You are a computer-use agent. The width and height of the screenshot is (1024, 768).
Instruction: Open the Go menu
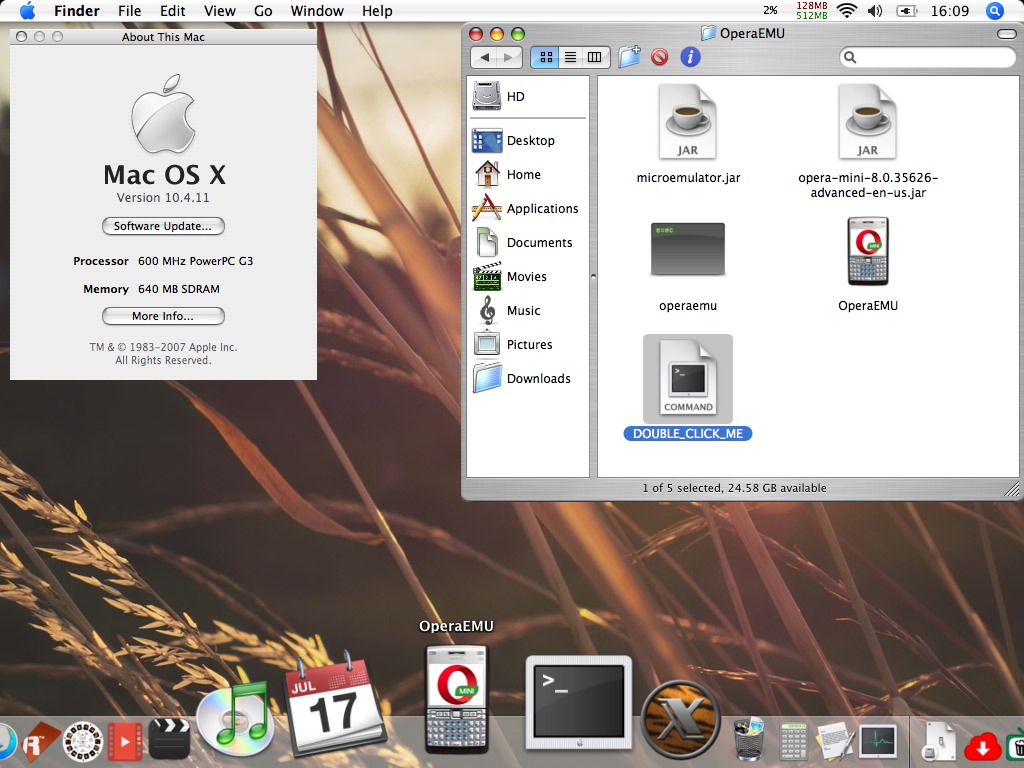(x=263, y=11)
